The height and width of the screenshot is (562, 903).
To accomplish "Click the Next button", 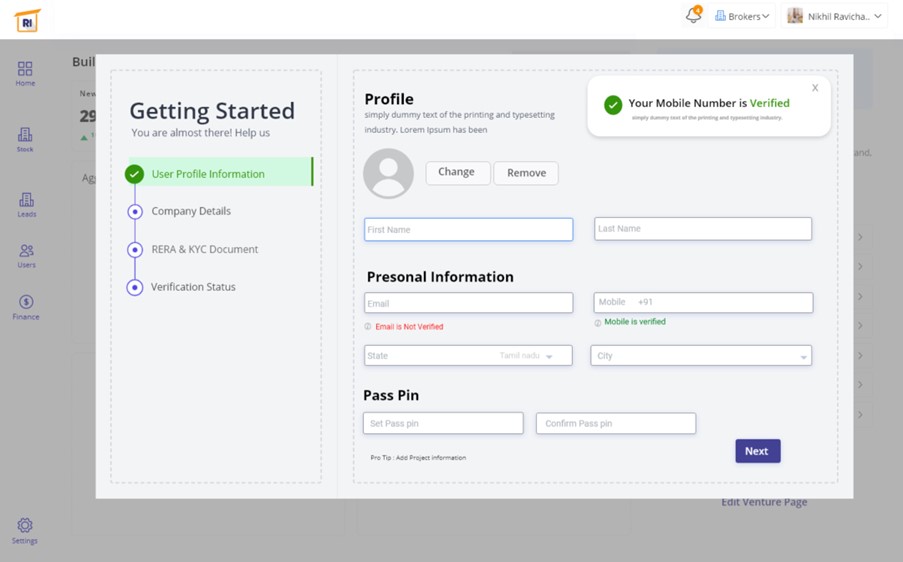I will tap(757, 451).
